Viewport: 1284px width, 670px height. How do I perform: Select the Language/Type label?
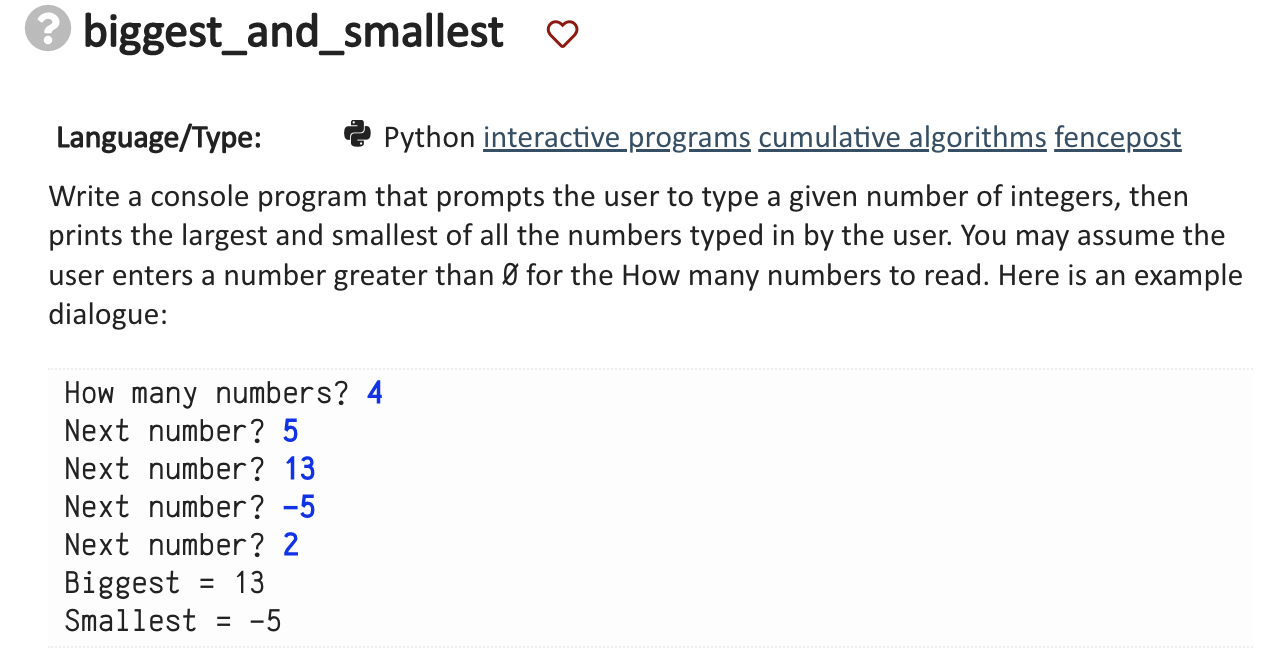point(158,137)
